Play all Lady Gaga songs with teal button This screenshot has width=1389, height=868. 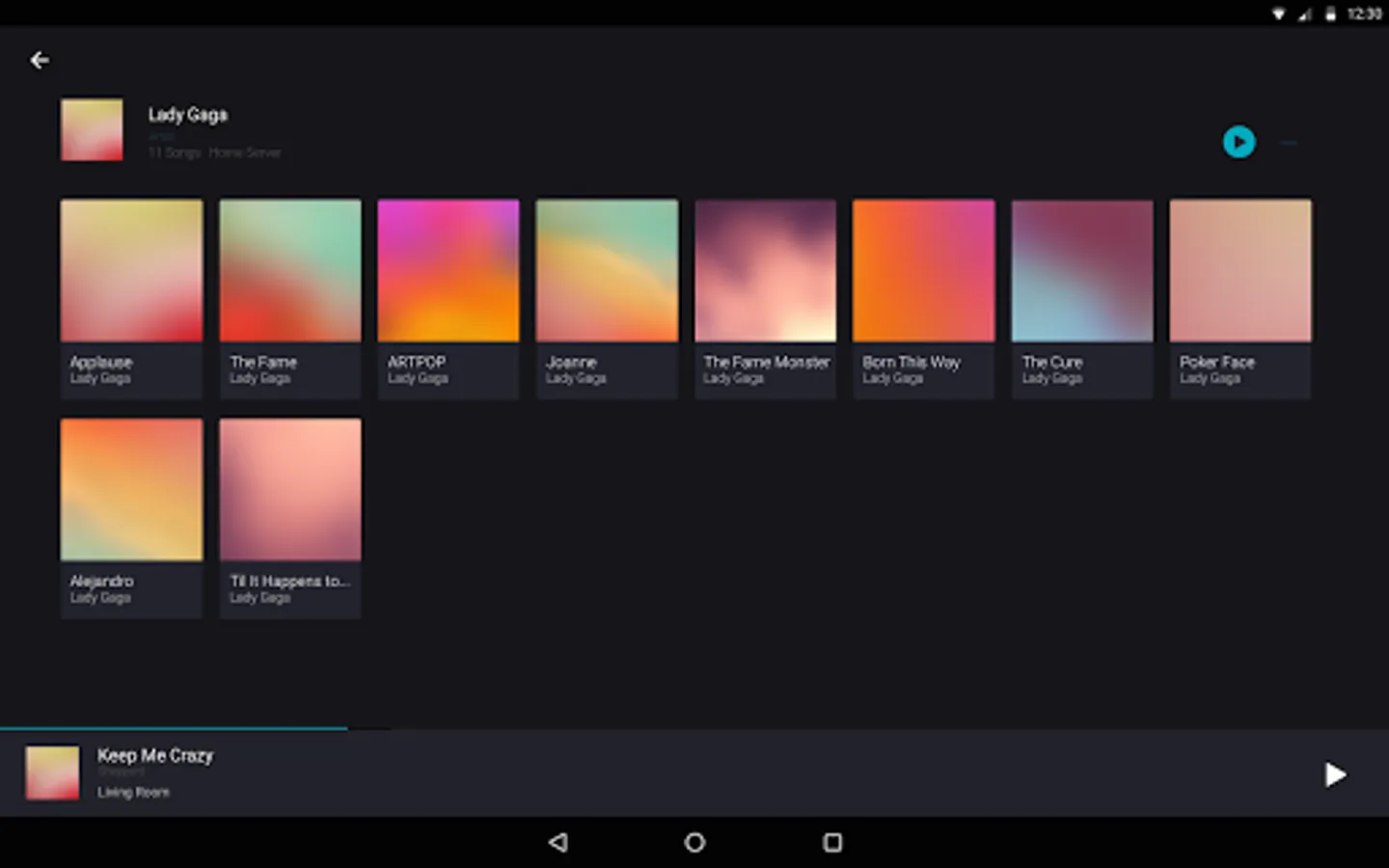click(1239, 143)
